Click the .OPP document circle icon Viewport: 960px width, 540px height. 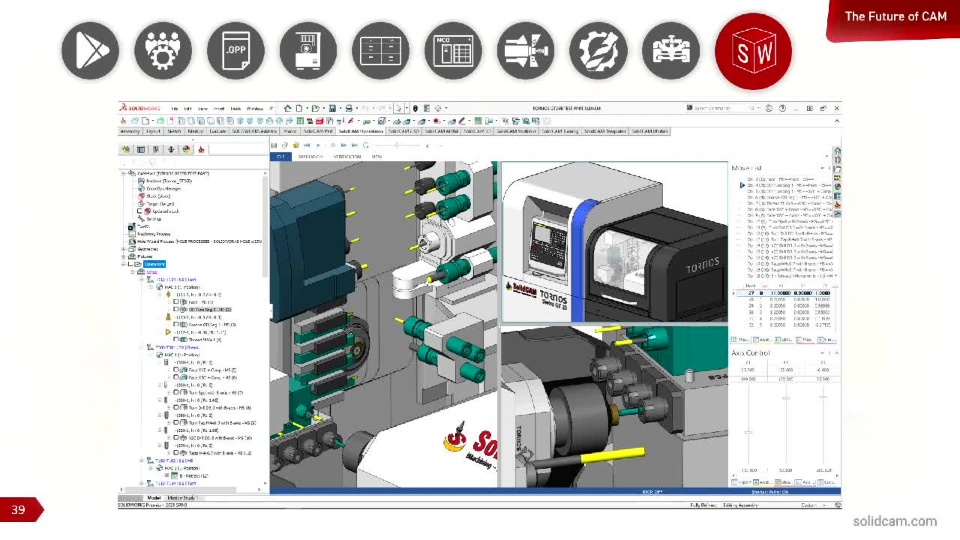[x=236, y=50]
